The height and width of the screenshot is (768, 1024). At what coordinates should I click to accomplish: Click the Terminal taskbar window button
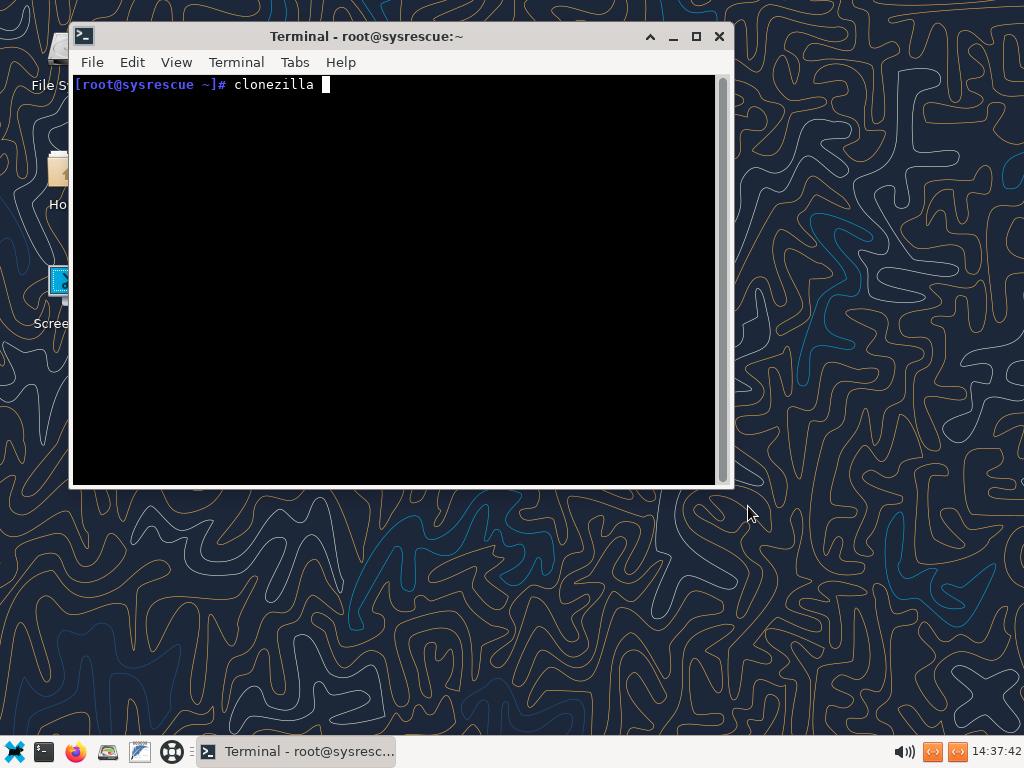pyautogui.click(x=297, y=751)
